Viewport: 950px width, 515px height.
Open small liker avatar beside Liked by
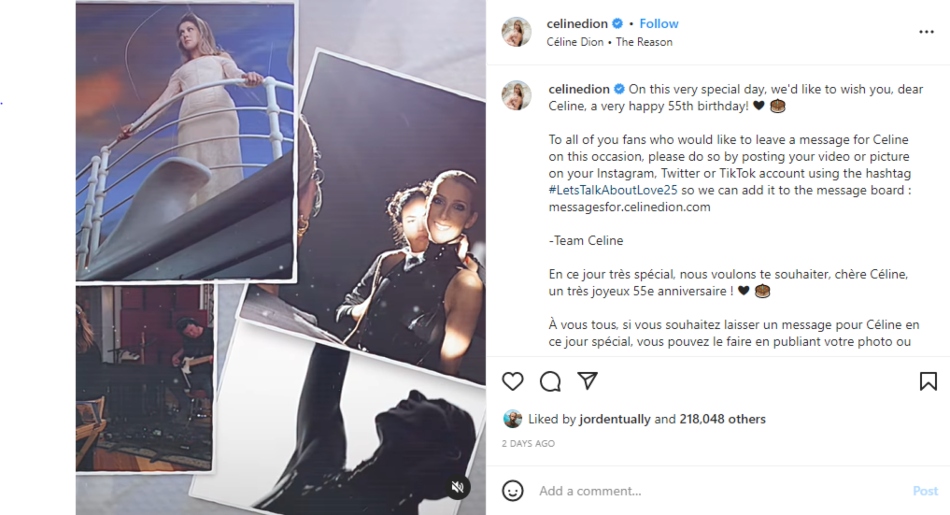coord(513,419)
